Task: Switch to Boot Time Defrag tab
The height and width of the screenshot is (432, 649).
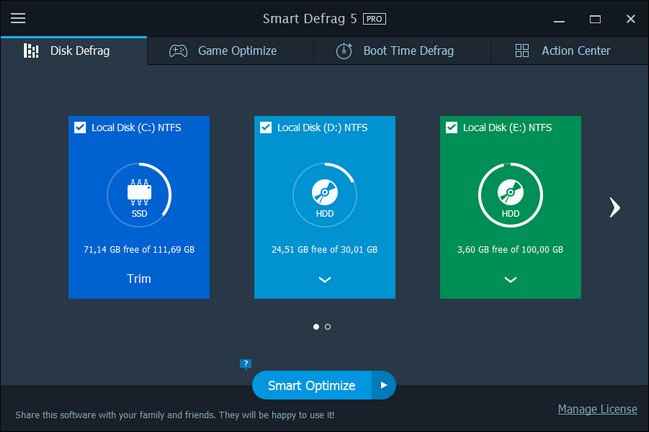Action: coord(395,51)
